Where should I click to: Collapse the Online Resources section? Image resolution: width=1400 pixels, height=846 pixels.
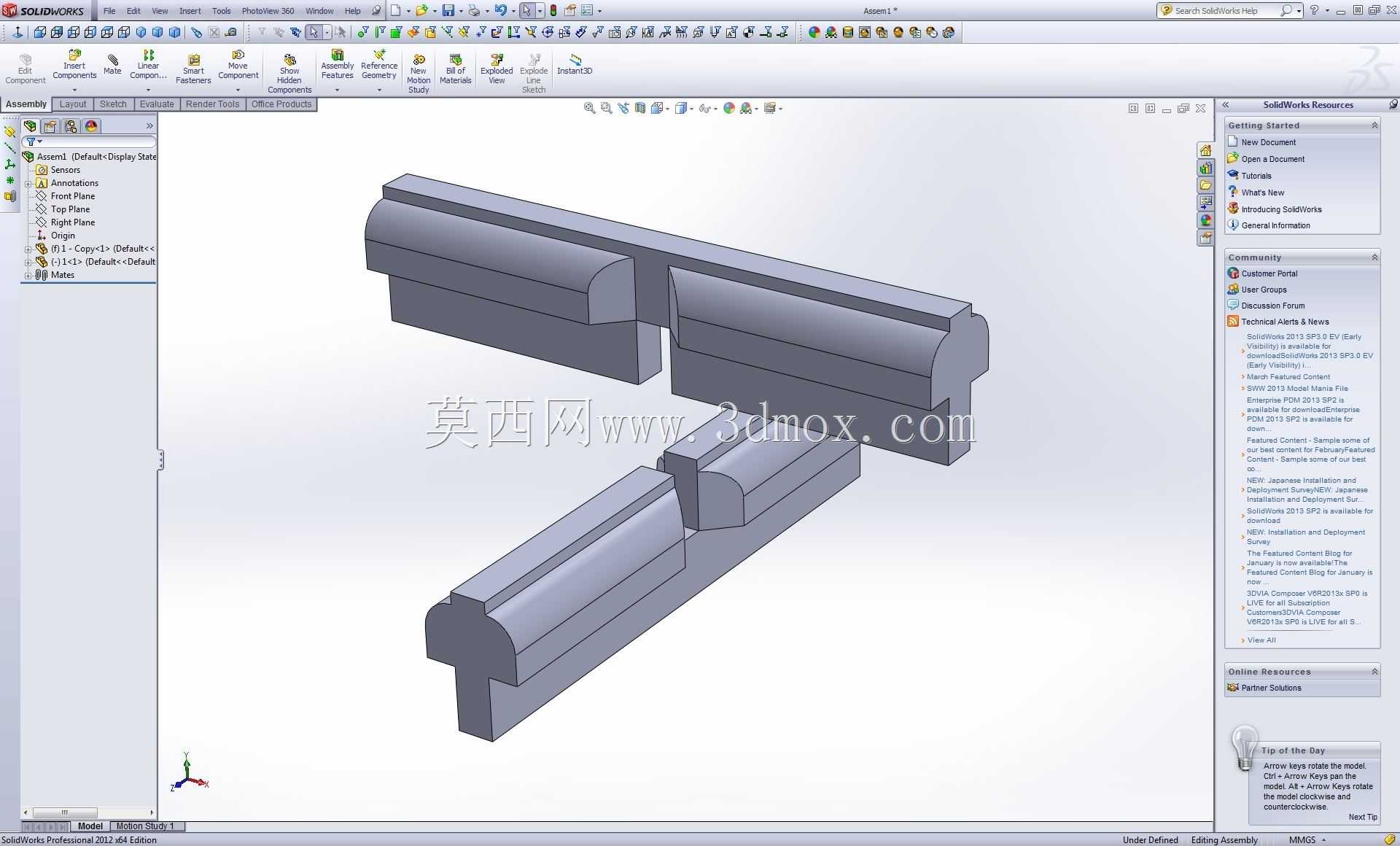coord(1374,672)
